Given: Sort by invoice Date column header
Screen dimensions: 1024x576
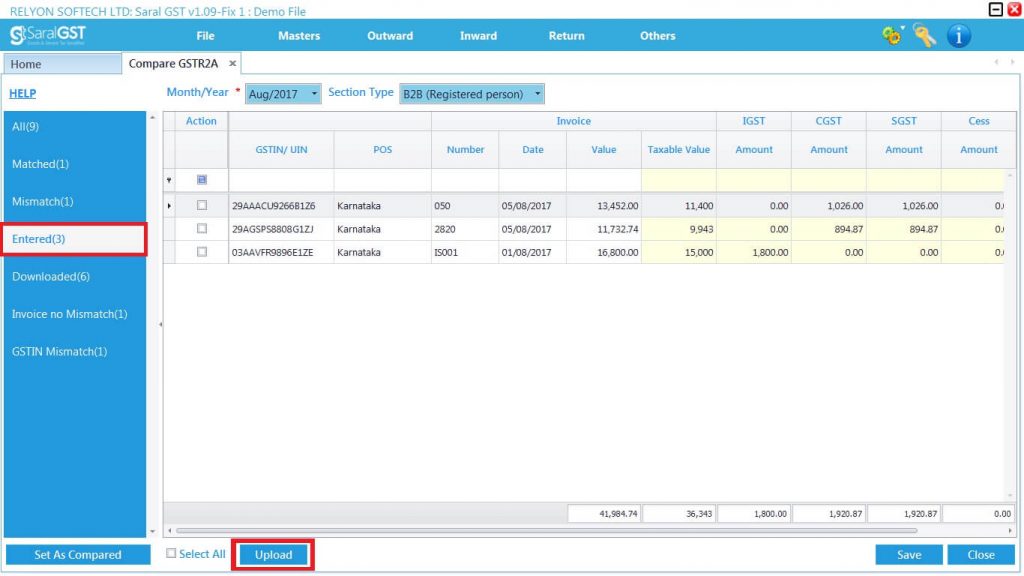Looking at the screenshot, I should [532, 150].
